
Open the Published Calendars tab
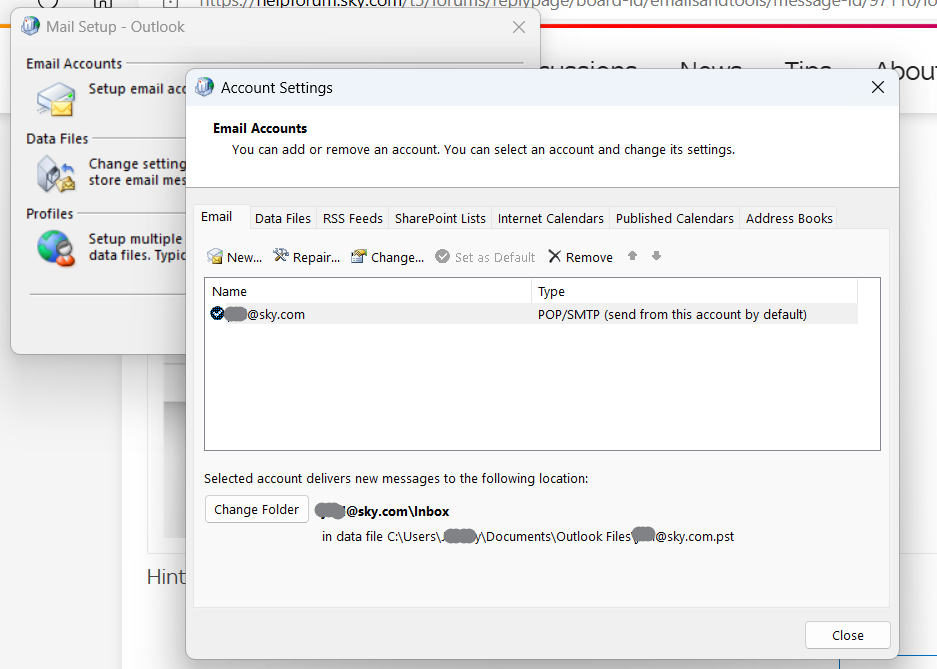coord(675,218)
